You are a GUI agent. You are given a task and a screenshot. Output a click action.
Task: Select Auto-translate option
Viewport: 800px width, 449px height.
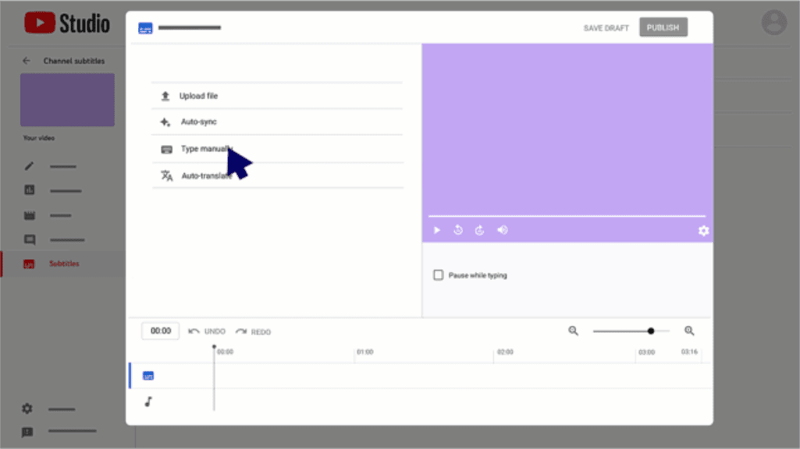point(203,175)
